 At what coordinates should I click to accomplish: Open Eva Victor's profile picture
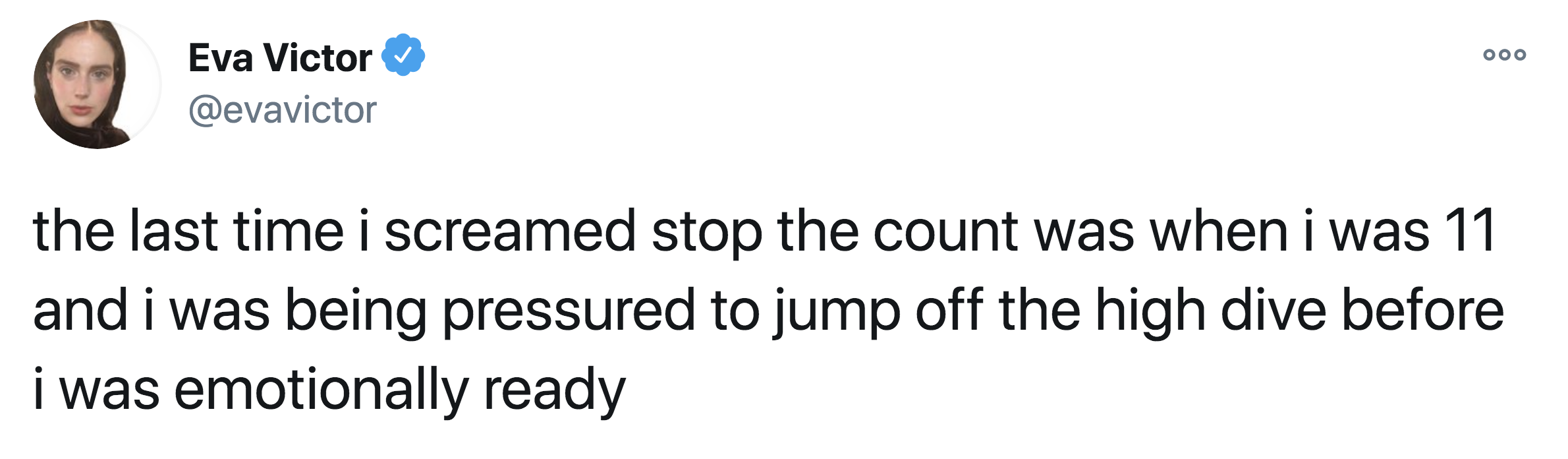(x=97, y=84)
